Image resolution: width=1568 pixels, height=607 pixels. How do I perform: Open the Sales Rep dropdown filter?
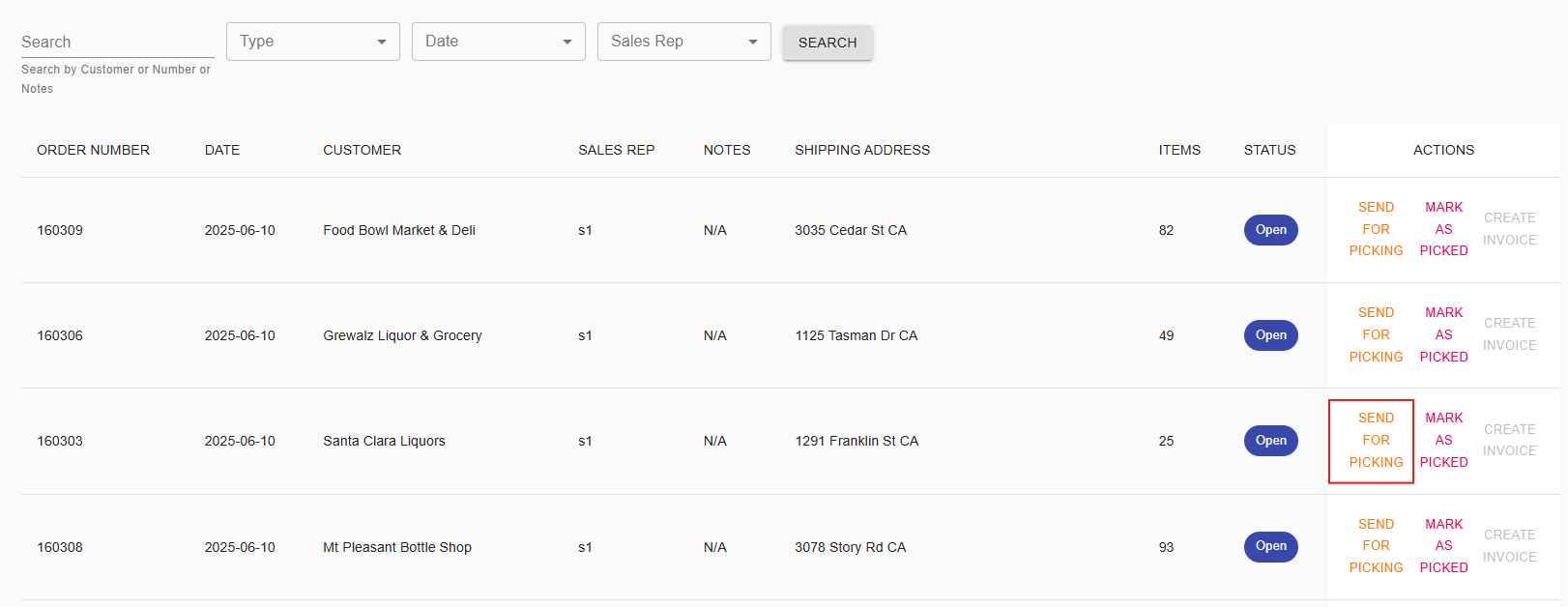(x=682, y=41)
